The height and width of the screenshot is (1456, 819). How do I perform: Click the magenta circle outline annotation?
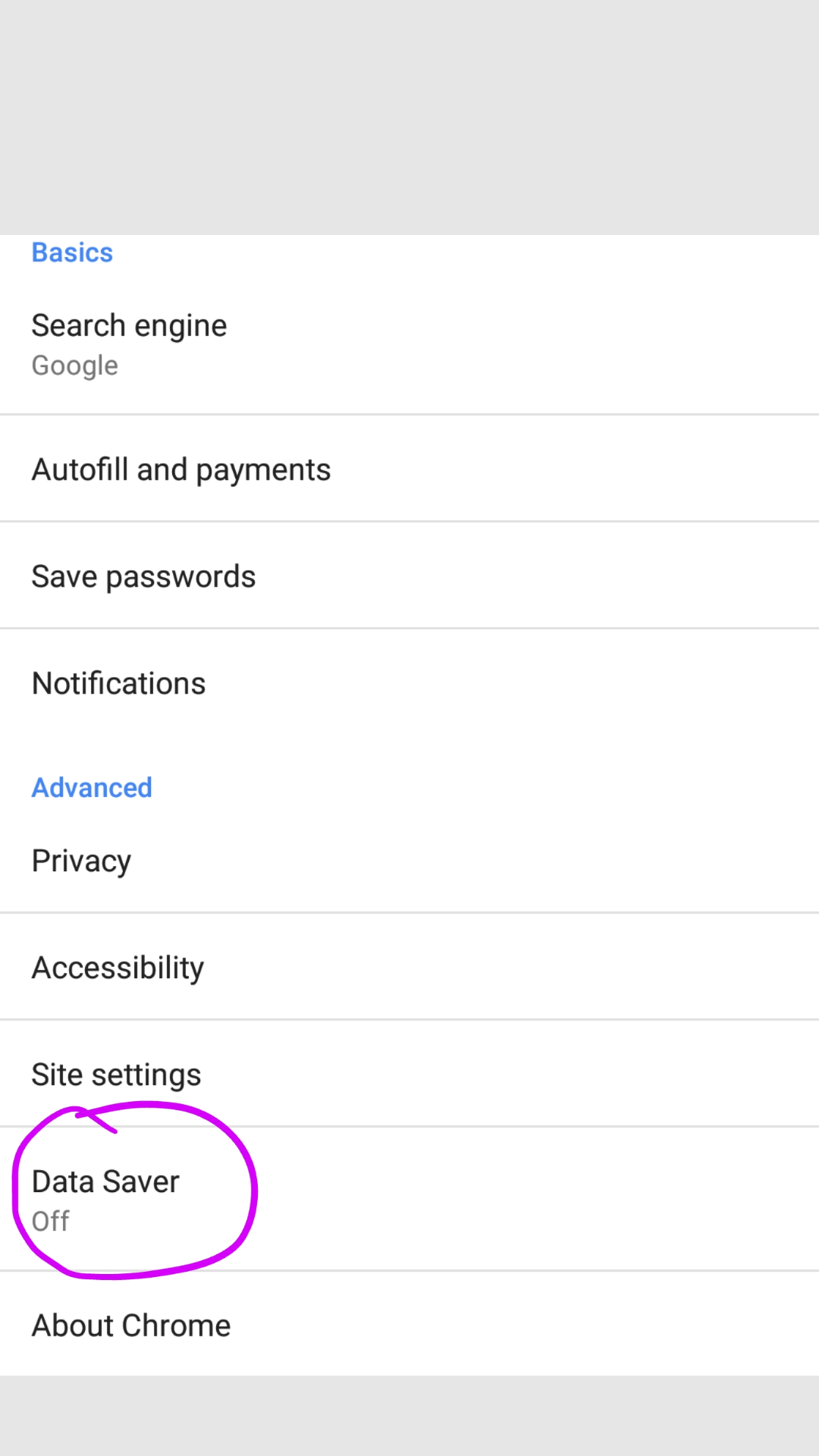[251, 1191]
